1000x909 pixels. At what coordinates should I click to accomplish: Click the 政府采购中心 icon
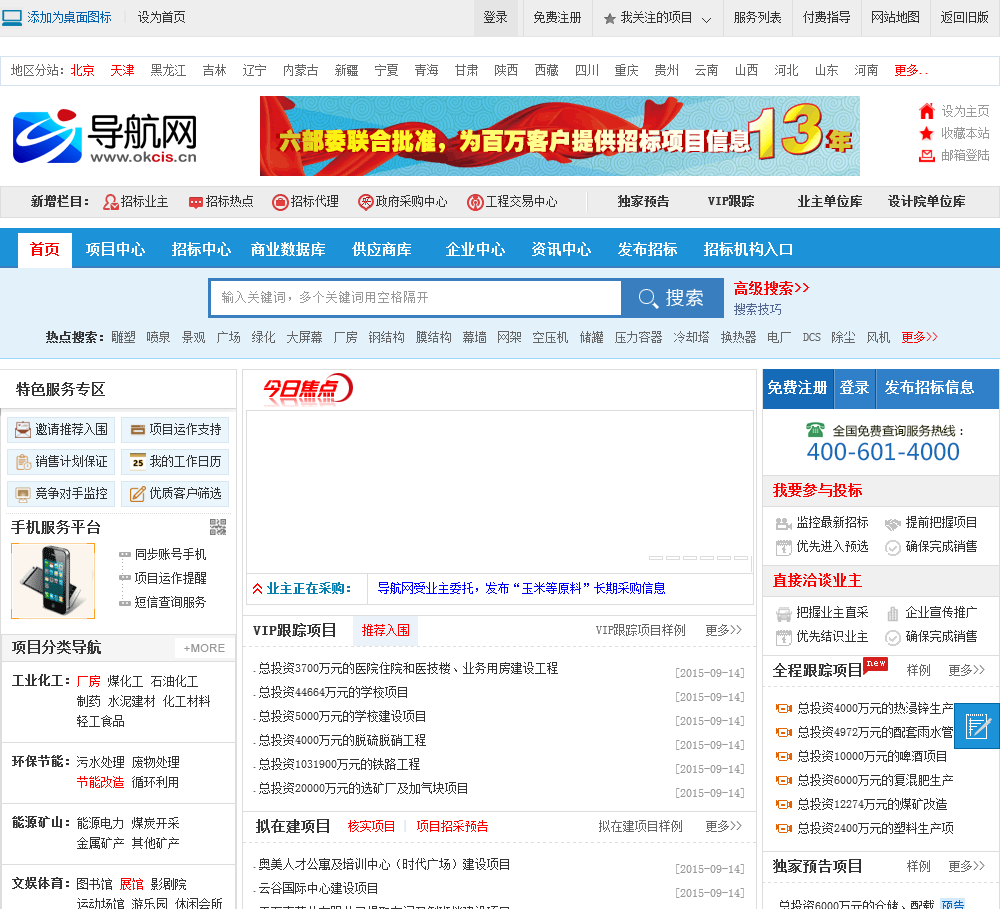coord(365,202)
